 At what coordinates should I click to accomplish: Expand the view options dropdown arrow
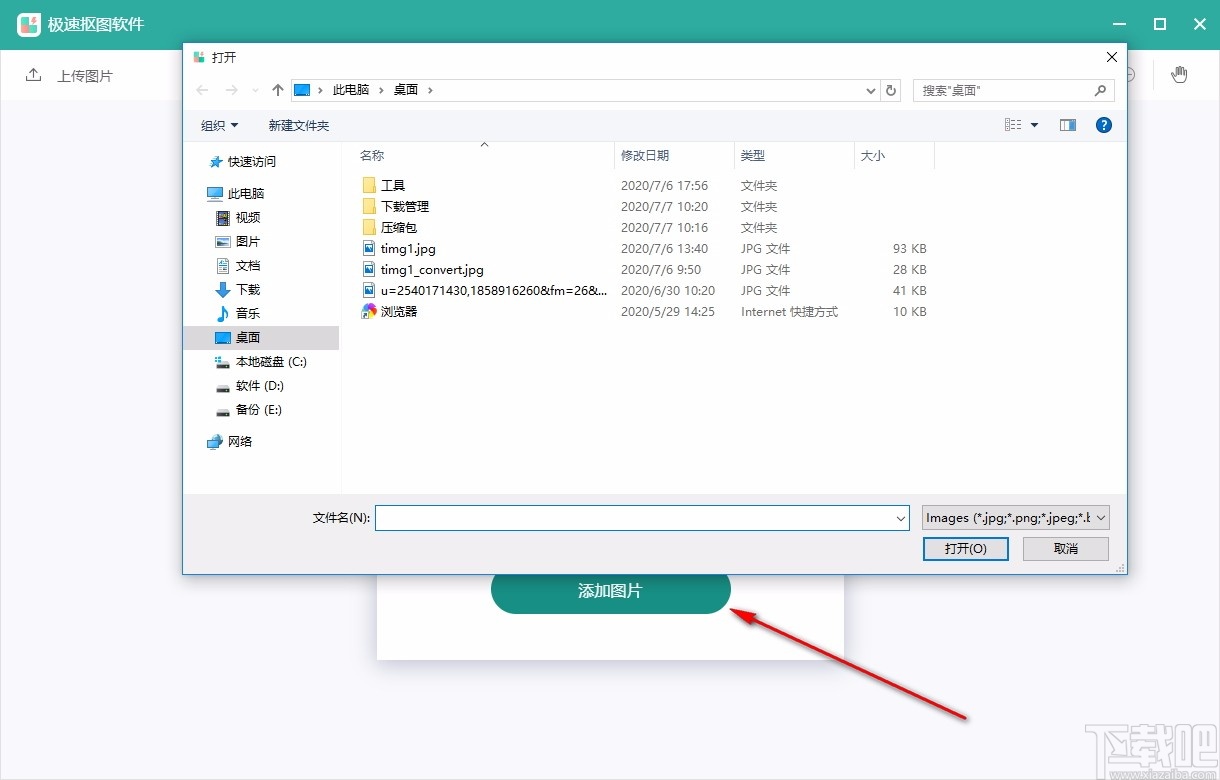1034,125
